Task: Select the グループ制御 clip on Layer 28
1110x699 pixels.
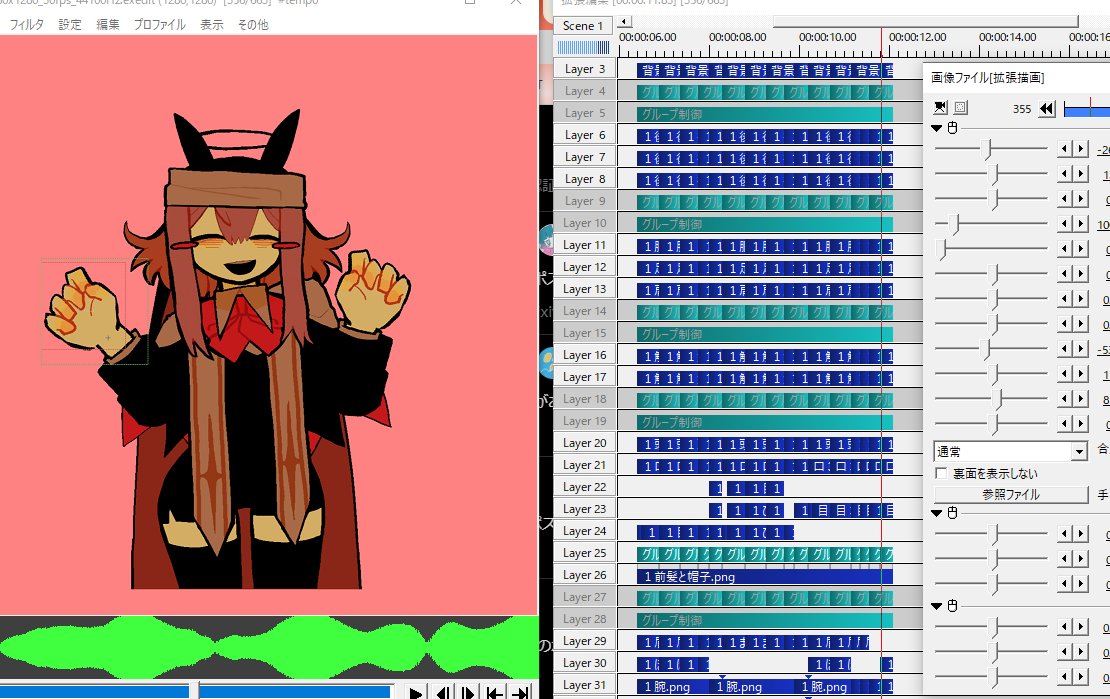Action: click(x=765, y=620)
